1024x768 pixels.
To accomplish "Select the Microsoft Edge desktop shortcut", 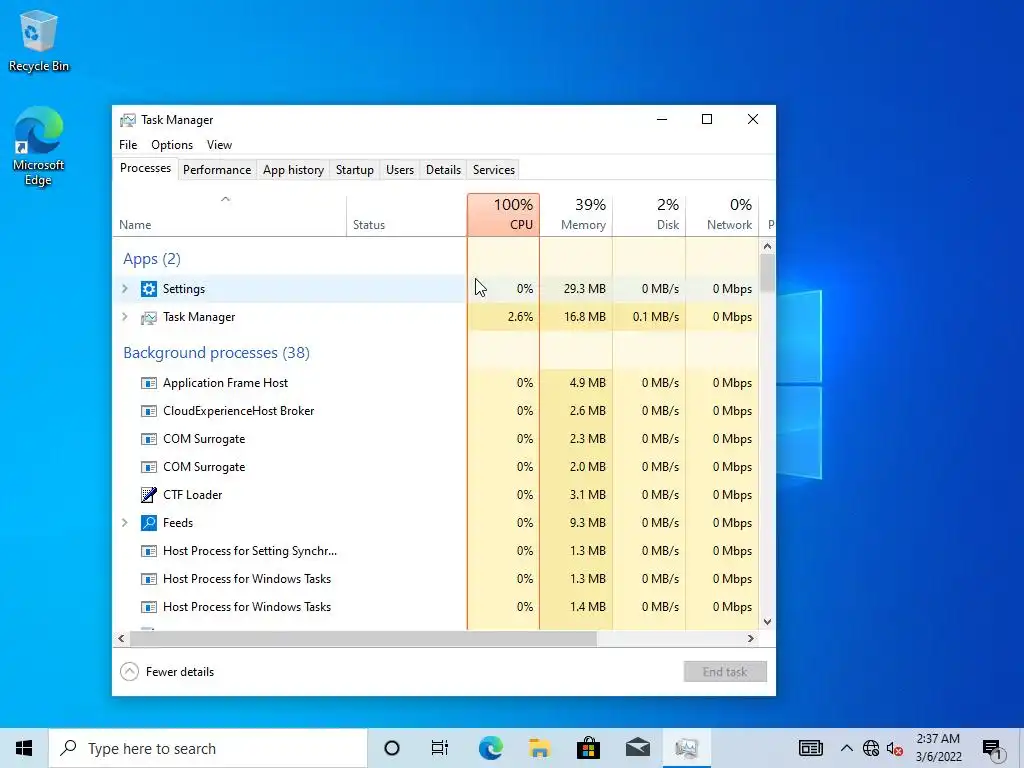I will (x=39, y=146).
